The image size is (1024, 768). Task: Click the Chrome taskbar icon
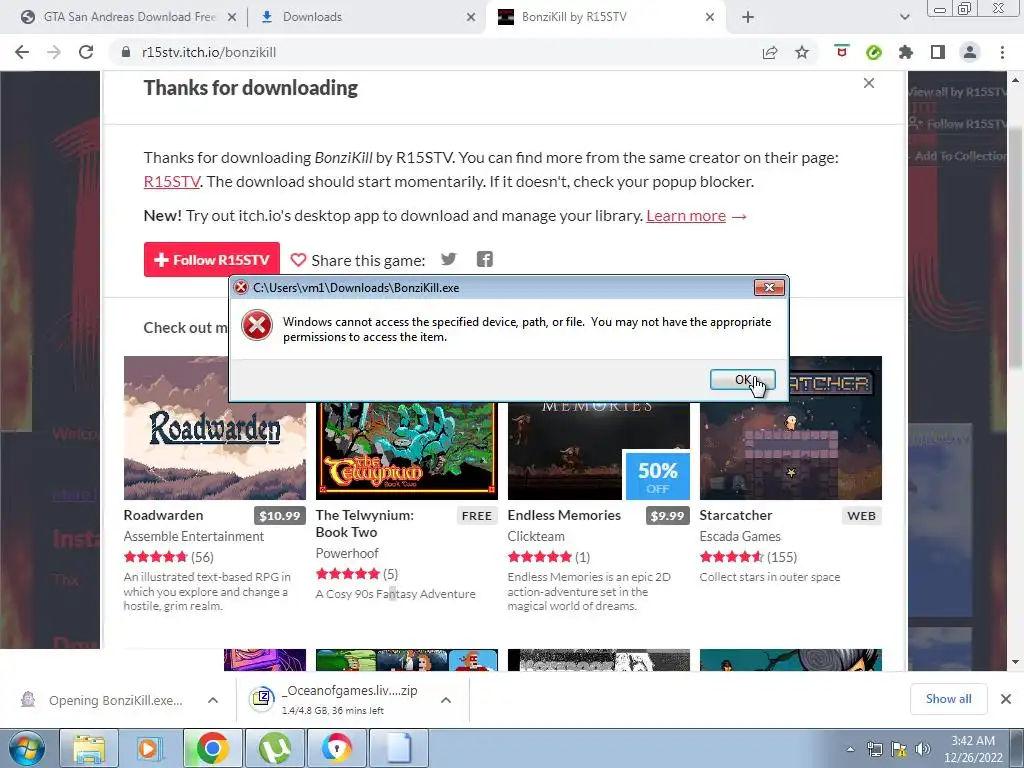[x=212, y=748]
